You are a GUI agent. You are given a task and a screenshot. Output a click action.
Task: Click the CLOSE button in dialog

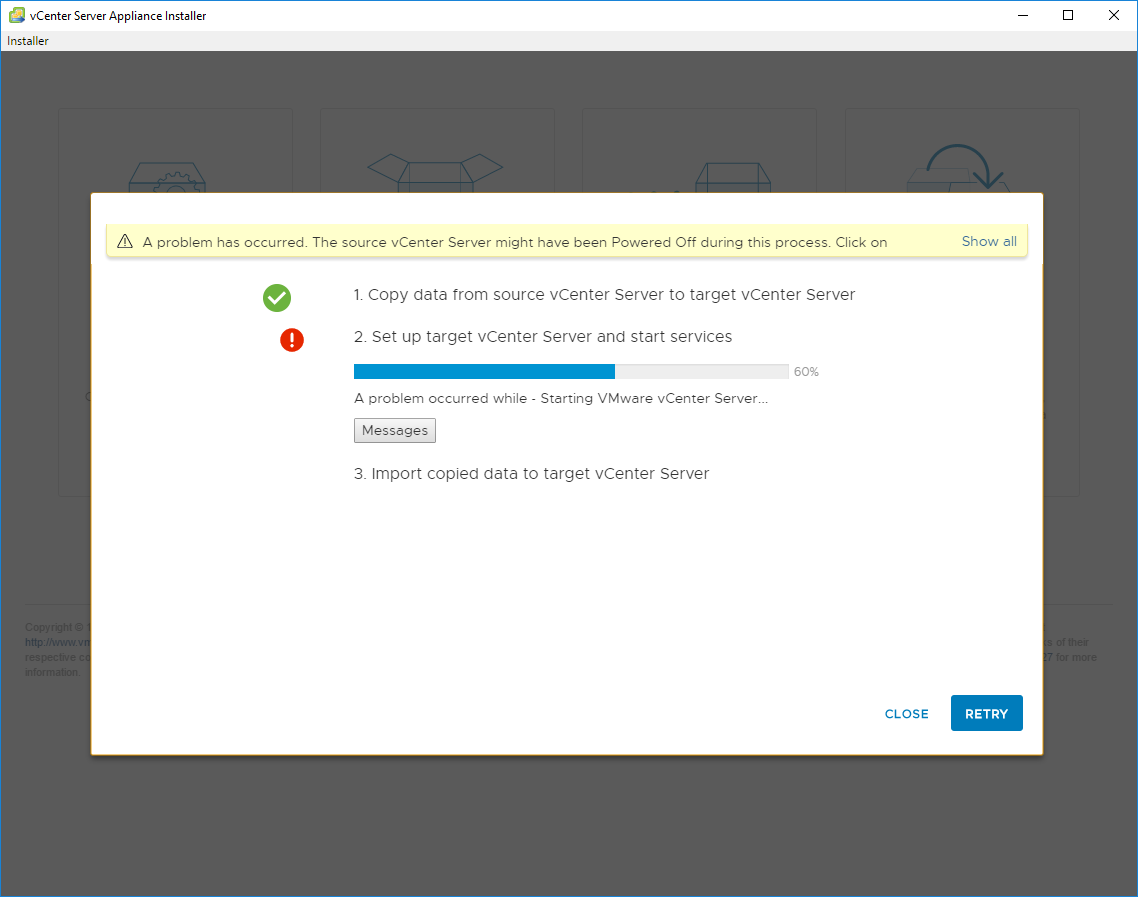(x=906, y=714)
